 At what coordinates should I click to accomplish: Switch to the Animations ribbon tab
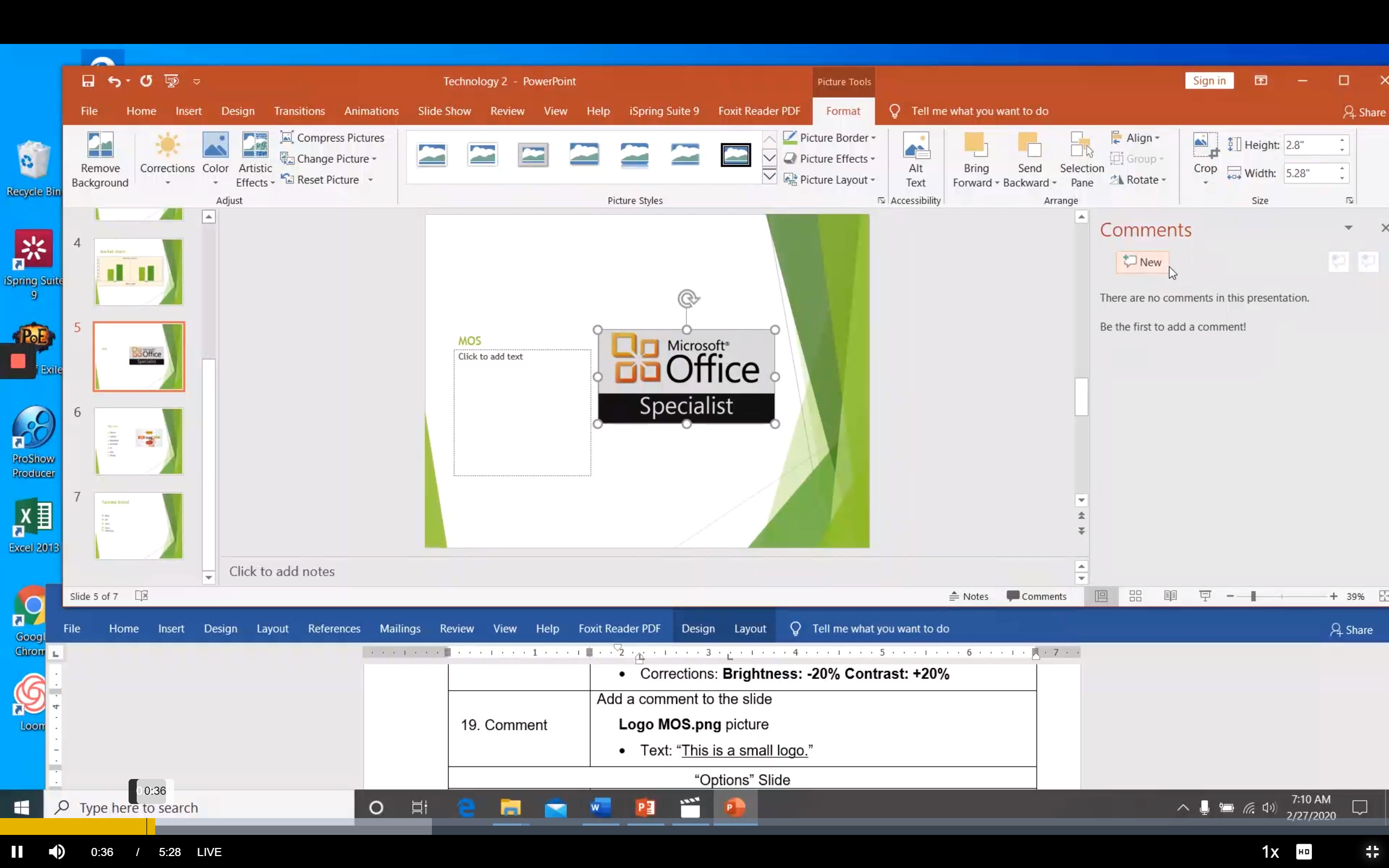[x=371, y=110]
